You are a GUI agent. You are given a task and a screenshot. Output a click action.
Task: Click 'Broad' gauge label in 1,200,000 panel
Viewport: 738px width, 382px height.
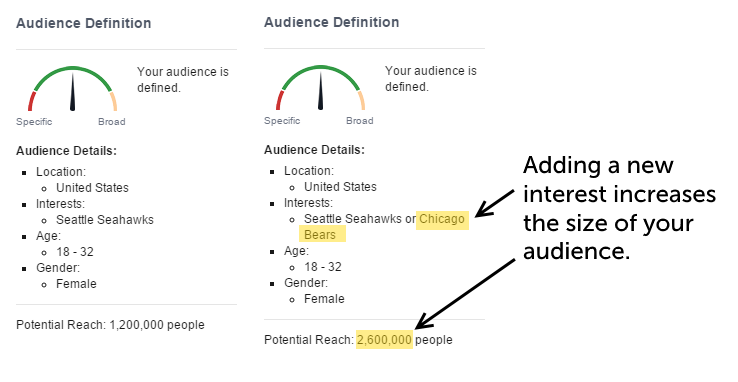click(x=112, y=121)
